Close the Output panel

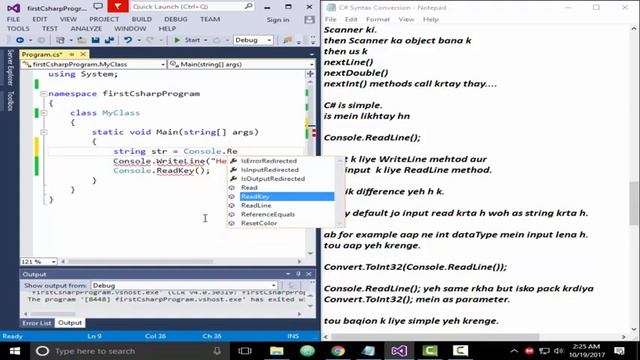pos(309,274)
